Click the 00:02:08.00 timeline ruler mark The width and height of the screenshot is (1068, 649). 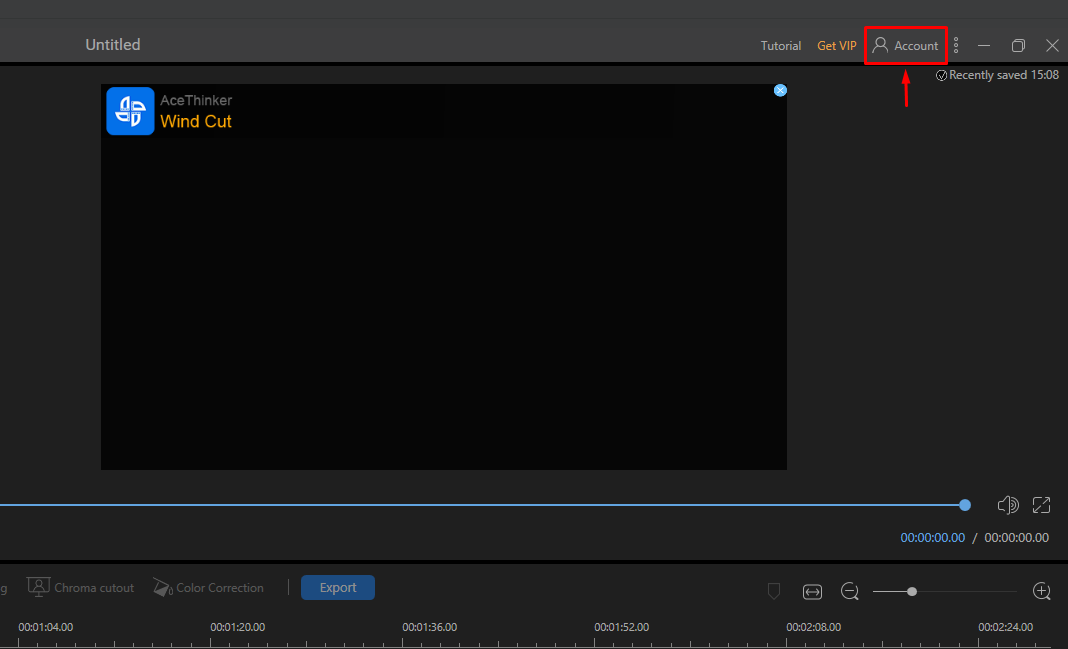[813, 627]
